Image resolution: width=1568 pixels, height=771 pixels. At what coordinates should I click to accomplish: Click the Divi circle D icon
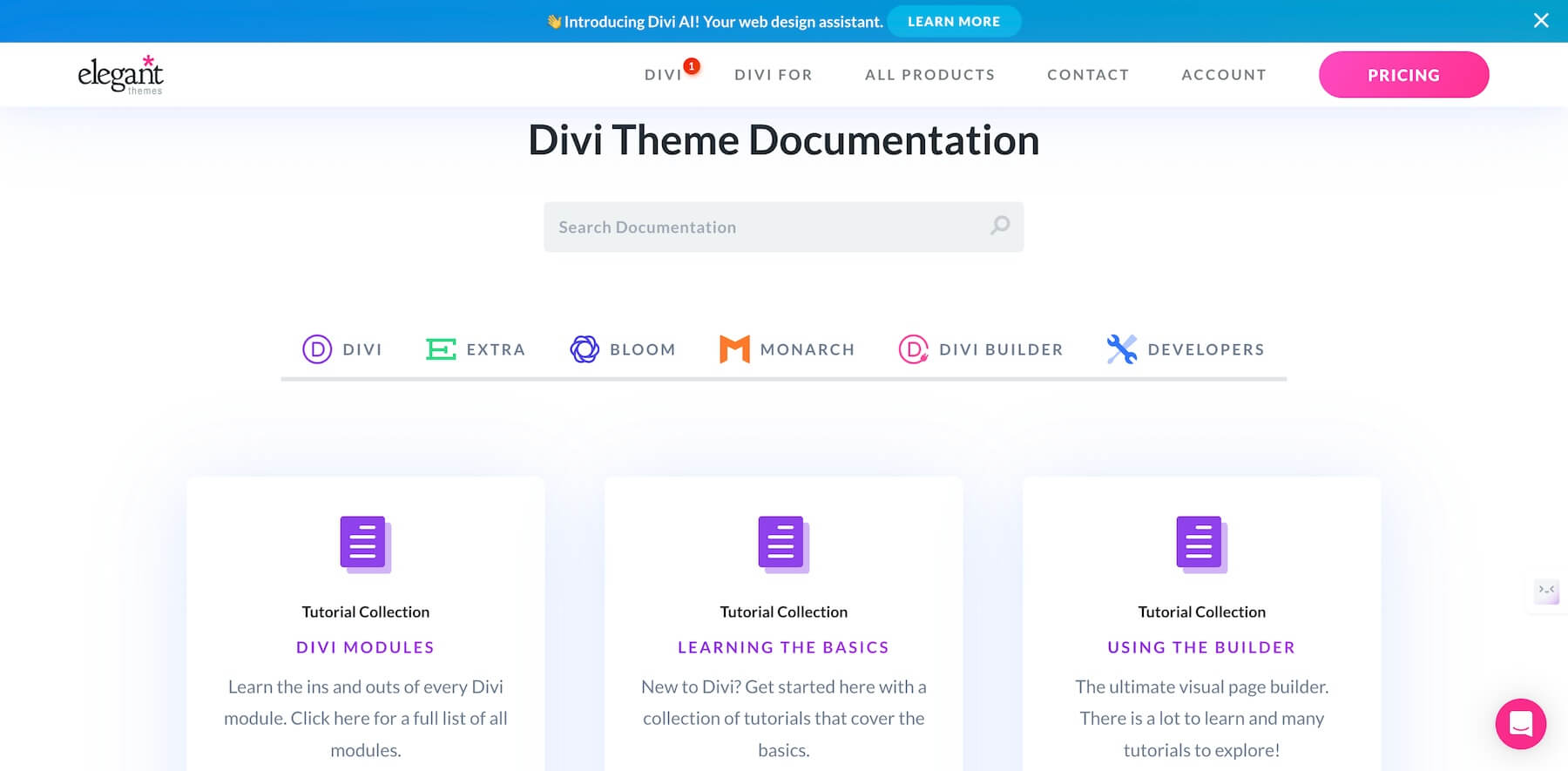(x=317, y=349)
